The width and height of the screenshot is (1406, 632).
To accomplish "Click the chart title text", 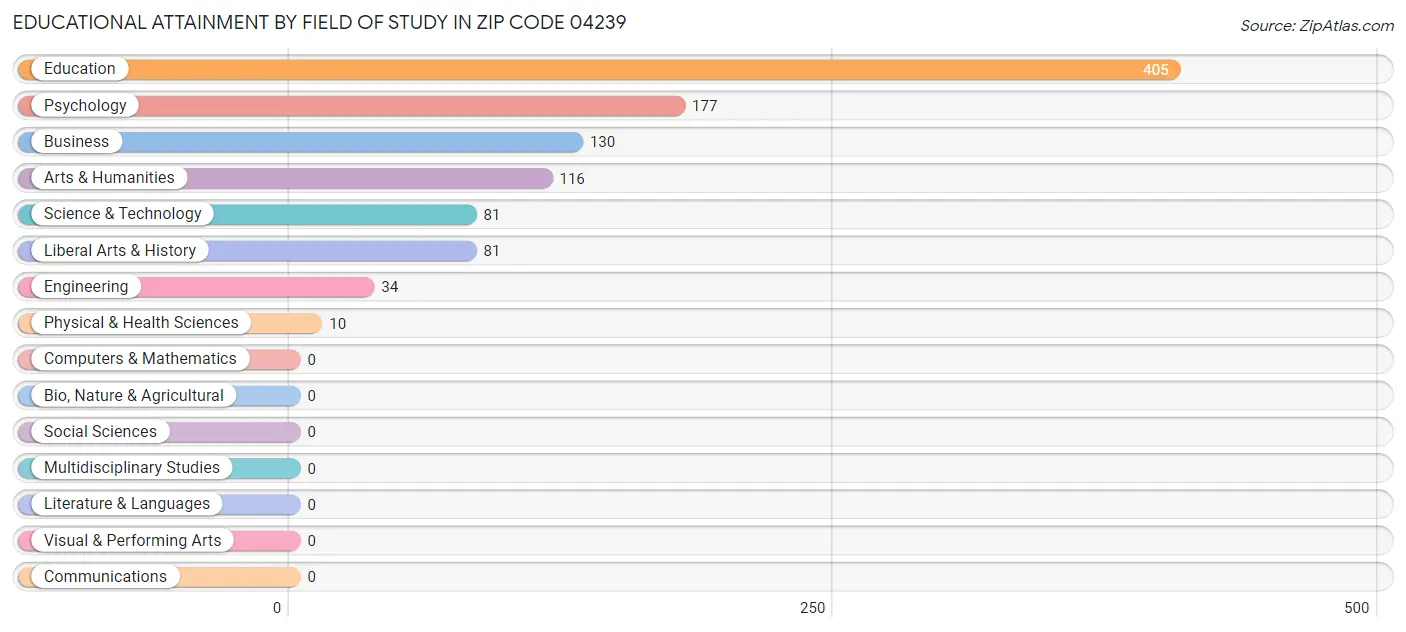I will pyautogui.click(x=320, y=22).
